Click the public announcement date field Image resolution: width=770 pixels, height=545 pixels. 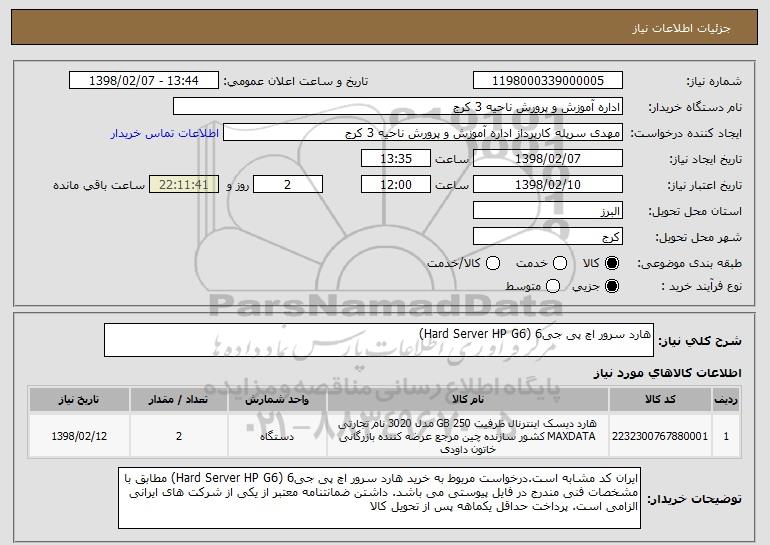pos(144,81)
